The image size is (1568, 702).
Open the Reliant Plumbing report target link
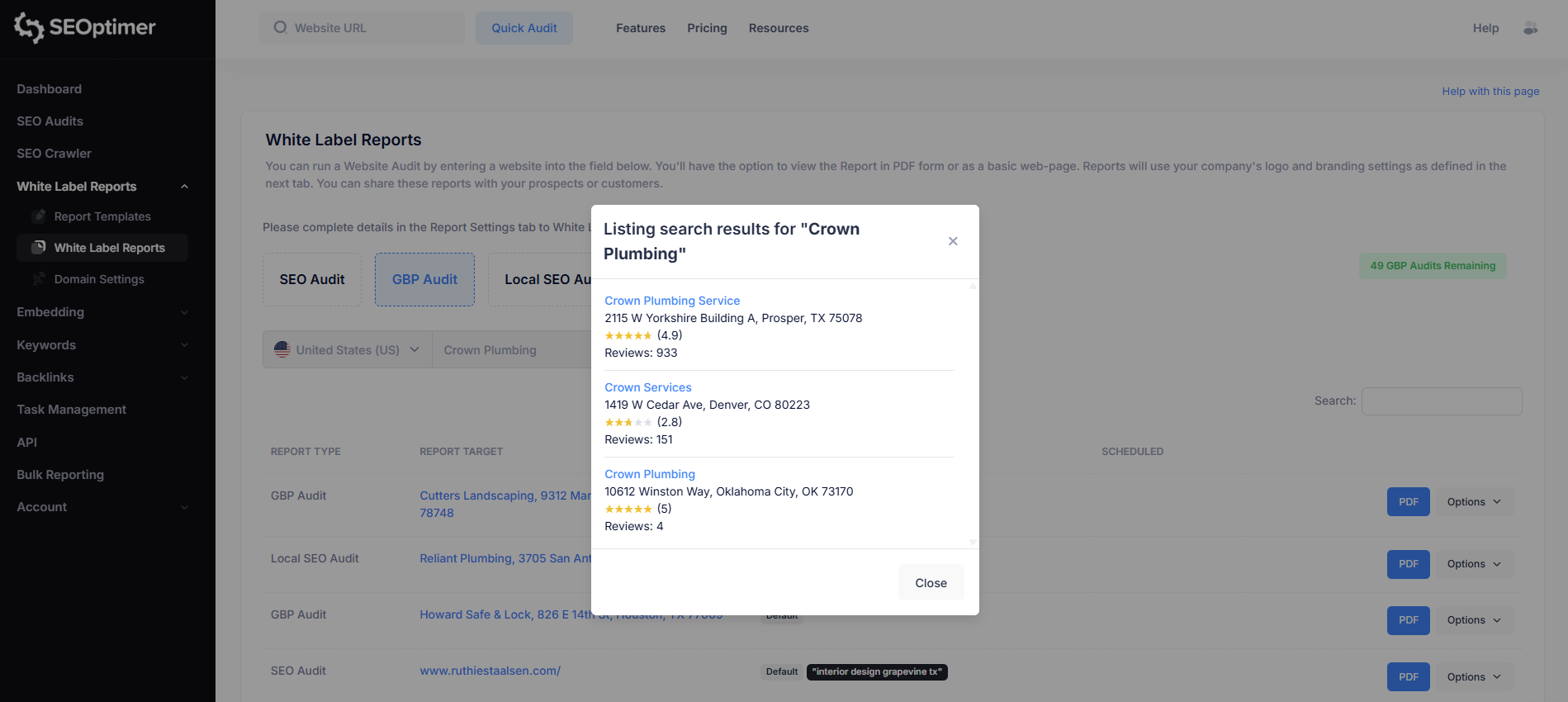tap(505, 558)
